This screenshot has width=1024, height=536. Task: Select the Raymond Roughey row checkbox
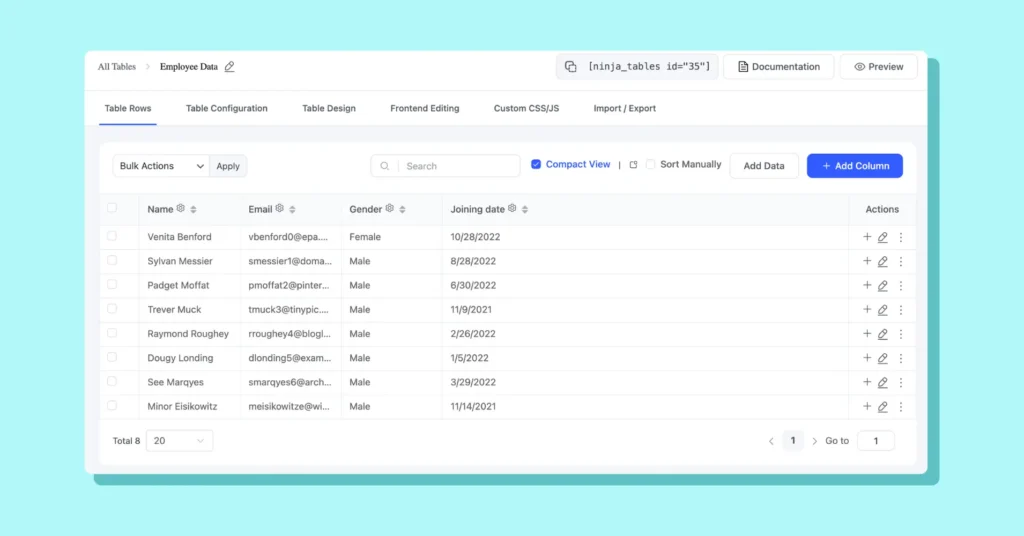112,333
